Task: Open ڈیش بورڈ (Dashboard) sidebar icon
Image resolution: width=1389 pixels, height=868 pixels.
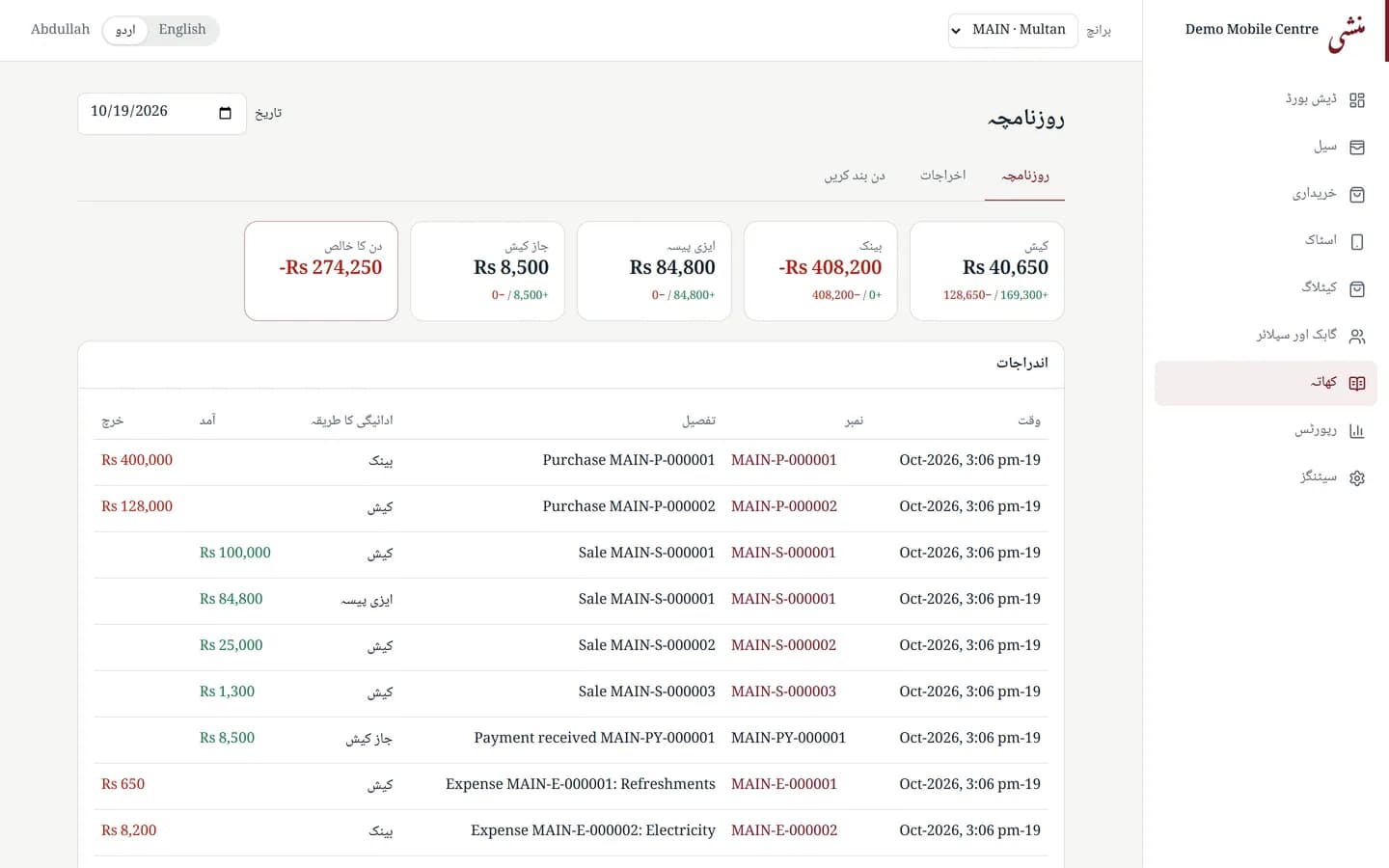Action: tap(1356, 100)
